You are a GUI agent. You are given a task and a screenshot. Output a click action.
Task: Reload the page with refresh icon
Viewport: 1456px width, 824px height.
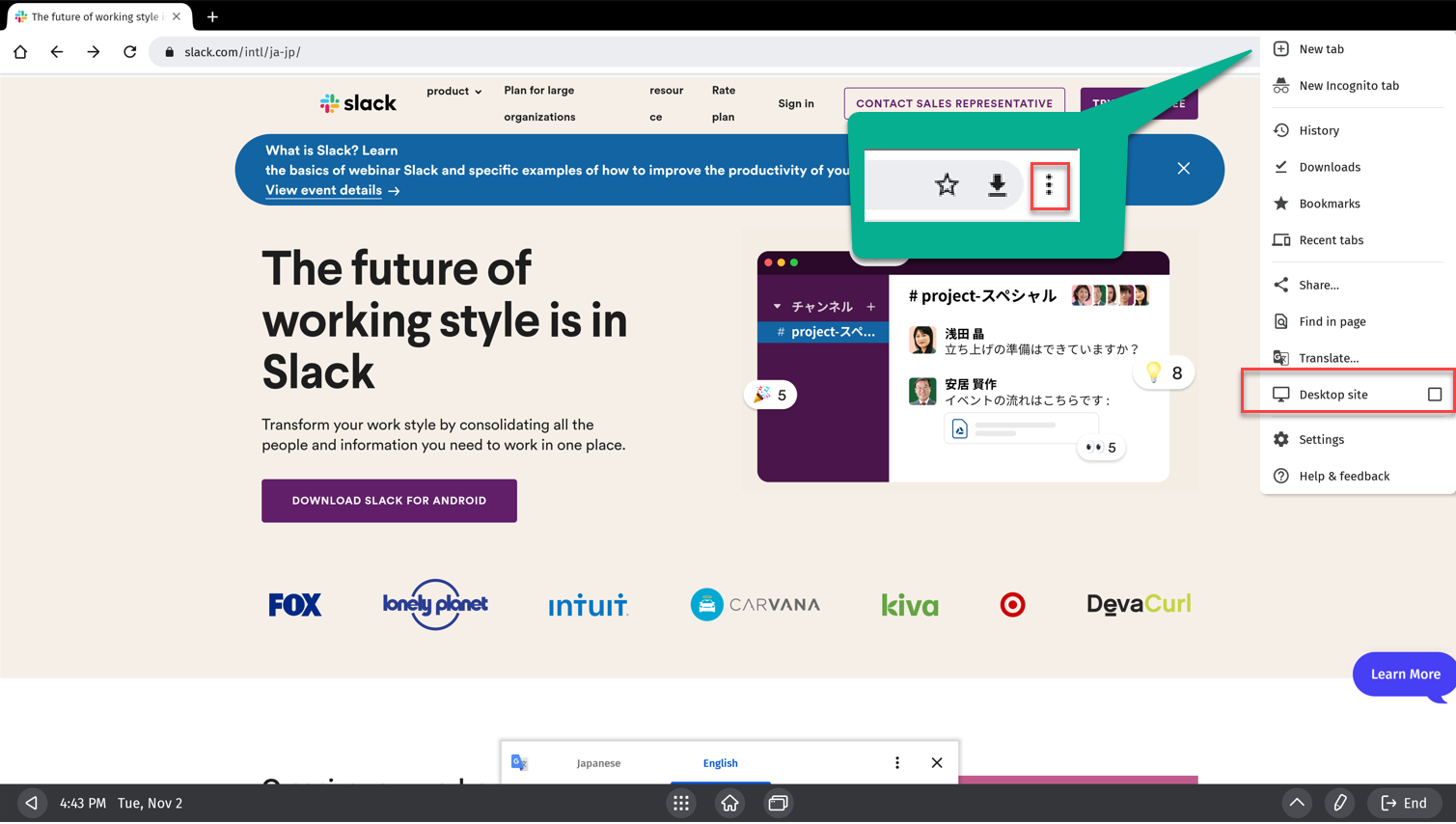(130, 52)
